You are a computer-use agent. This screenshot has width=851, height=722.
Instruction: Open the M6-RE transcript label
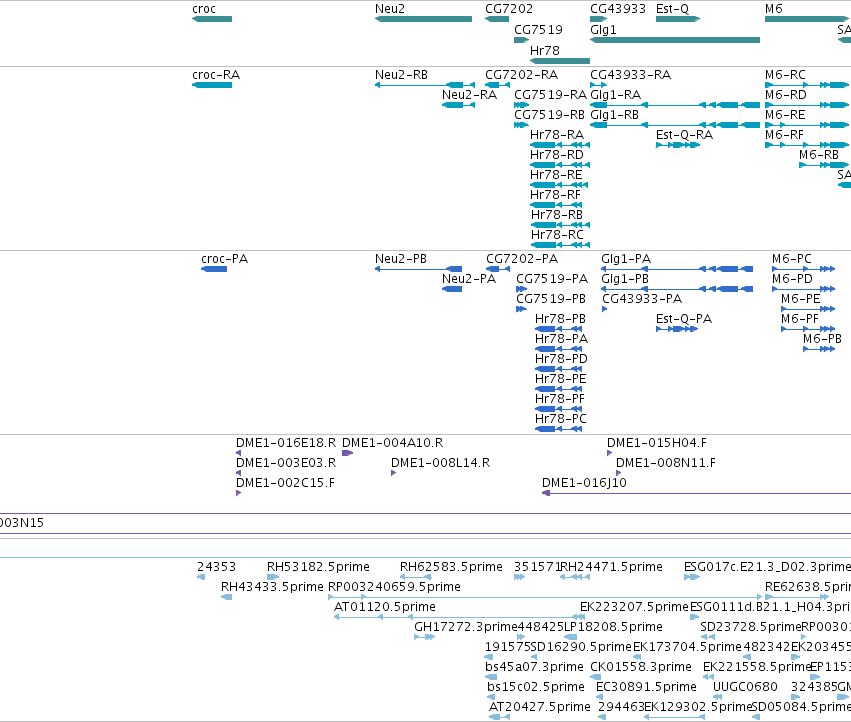[x=785, y=115]
